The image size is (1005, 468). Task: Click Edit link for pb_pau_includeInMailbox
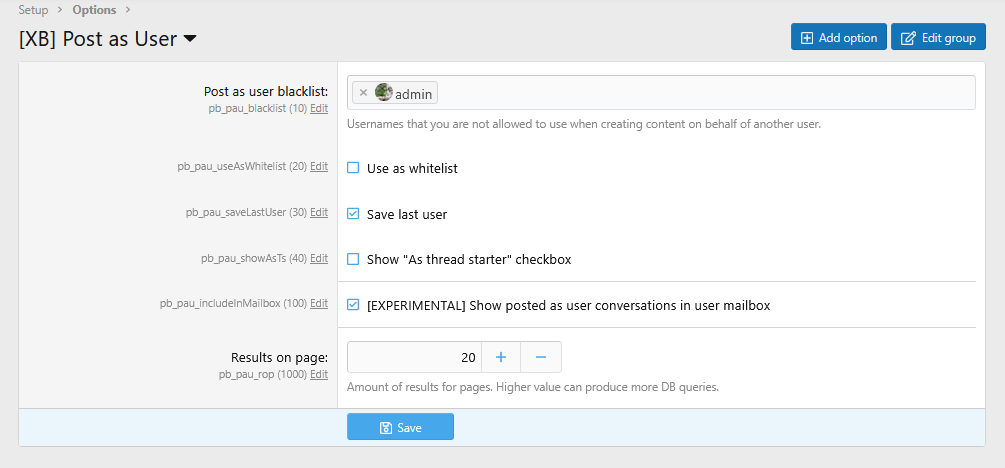point(319,304)
